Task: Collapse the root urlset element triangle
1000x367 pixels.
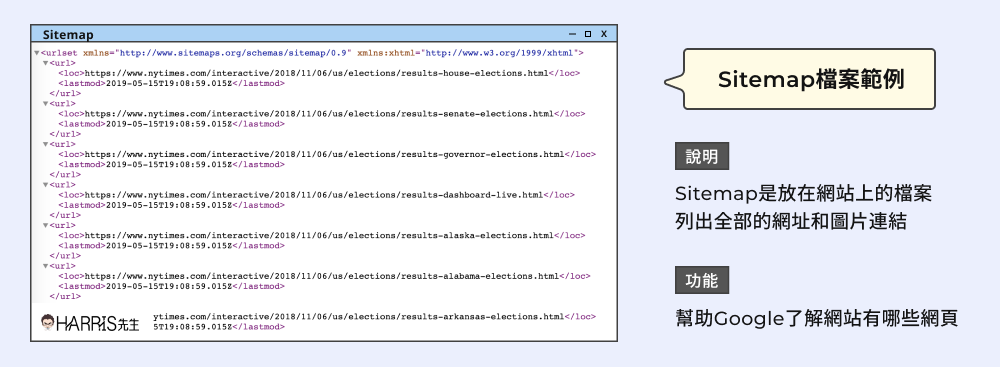Action: (x=37, y=54)
